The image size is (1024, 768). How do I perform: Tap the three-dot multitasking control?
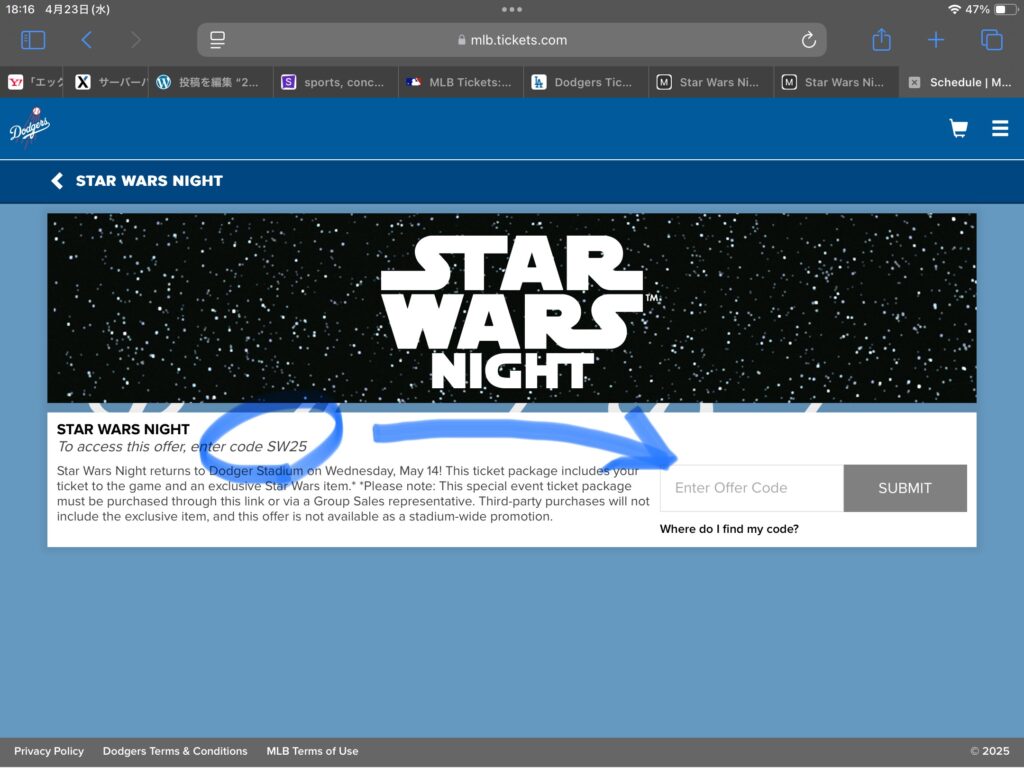(x=512, y=9)
